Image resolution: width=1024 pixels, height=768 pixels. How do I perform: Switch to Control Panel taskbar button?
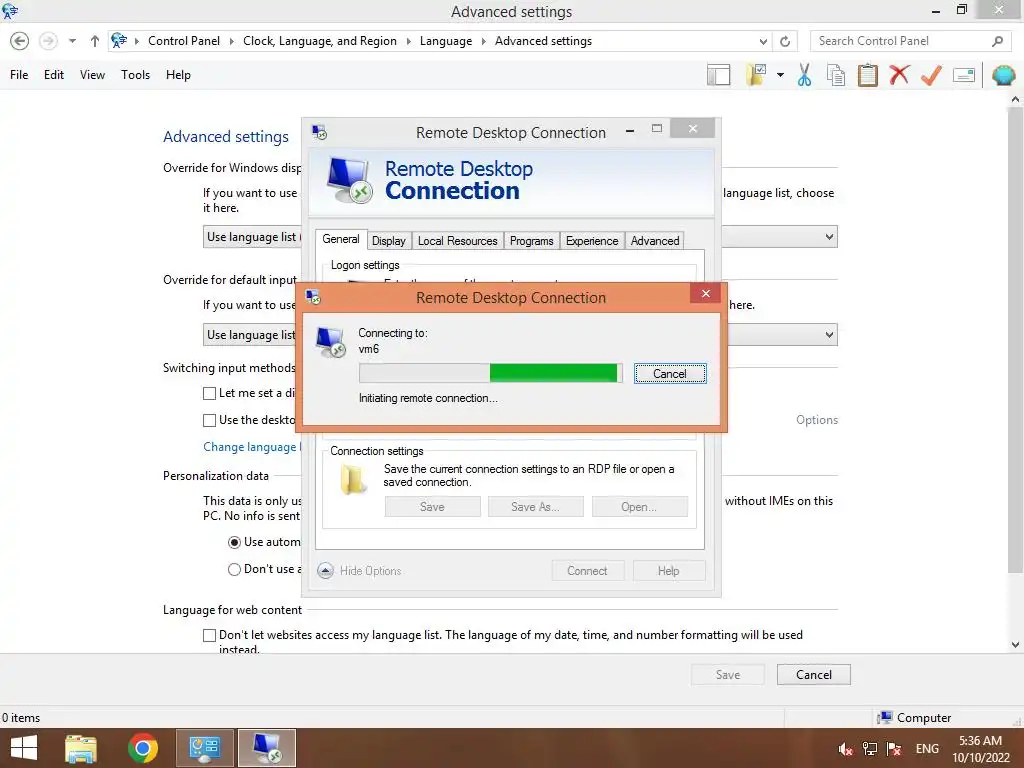click(x=204, y=748)
